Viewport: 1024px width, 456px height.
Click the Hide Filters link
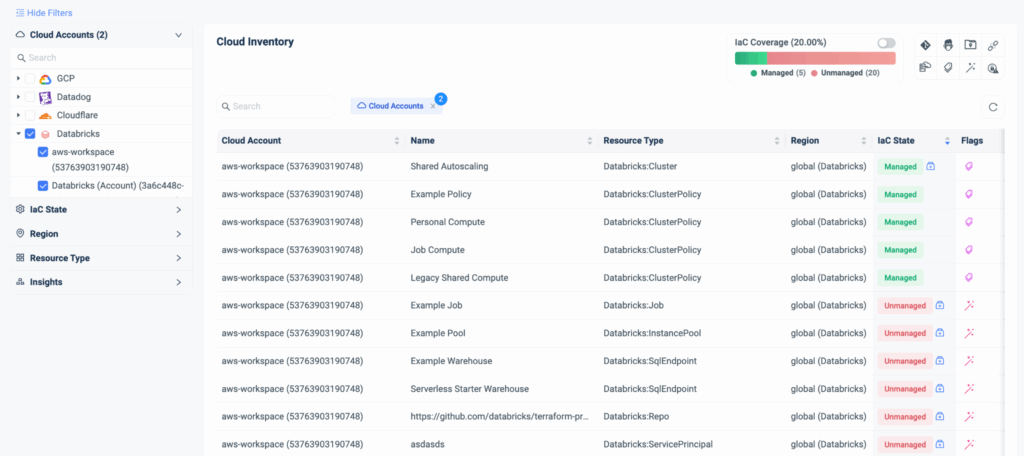click(43, 12)
